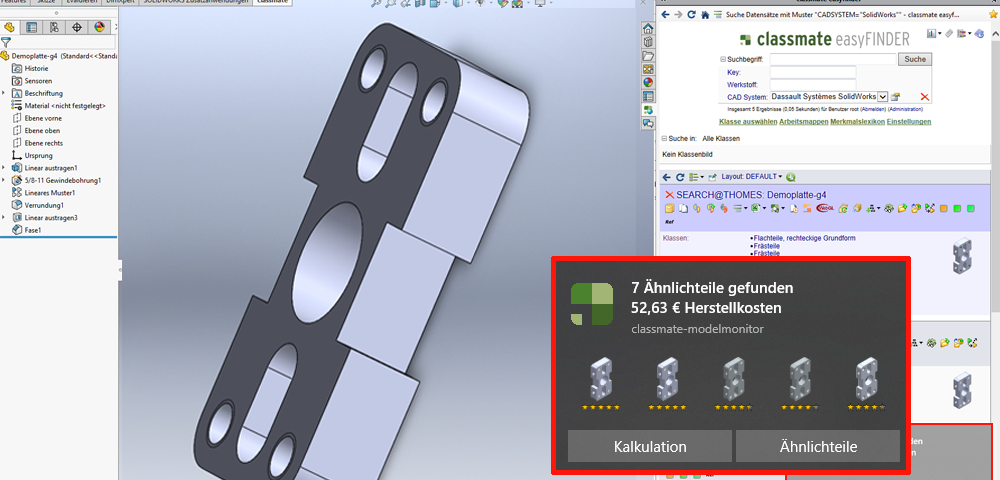Click the green add icon beside Layout DEFAULT
1000x480 pixels.
coord(791,177)
